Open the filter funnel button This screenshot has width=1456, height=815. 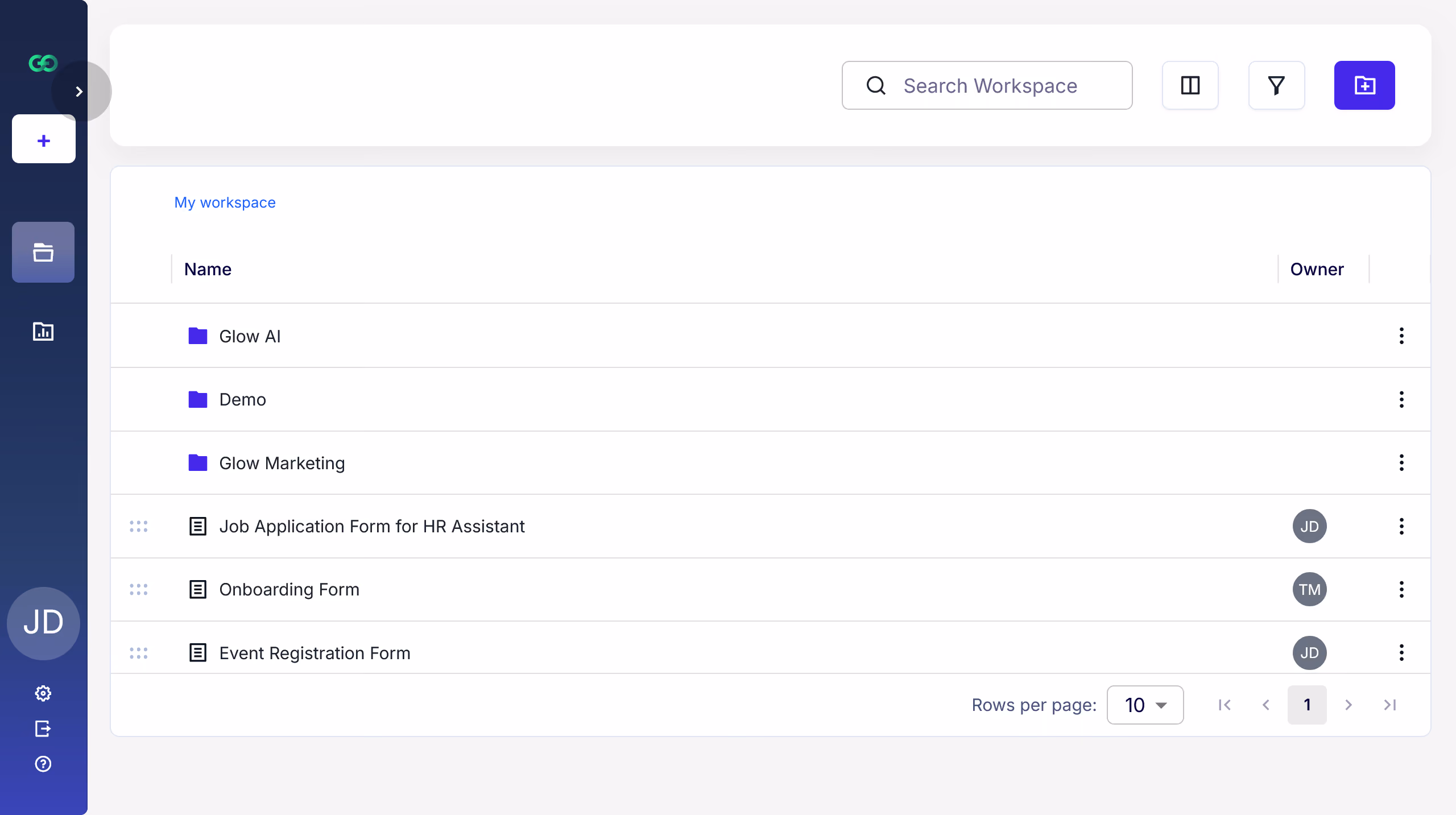[1276, 85]
